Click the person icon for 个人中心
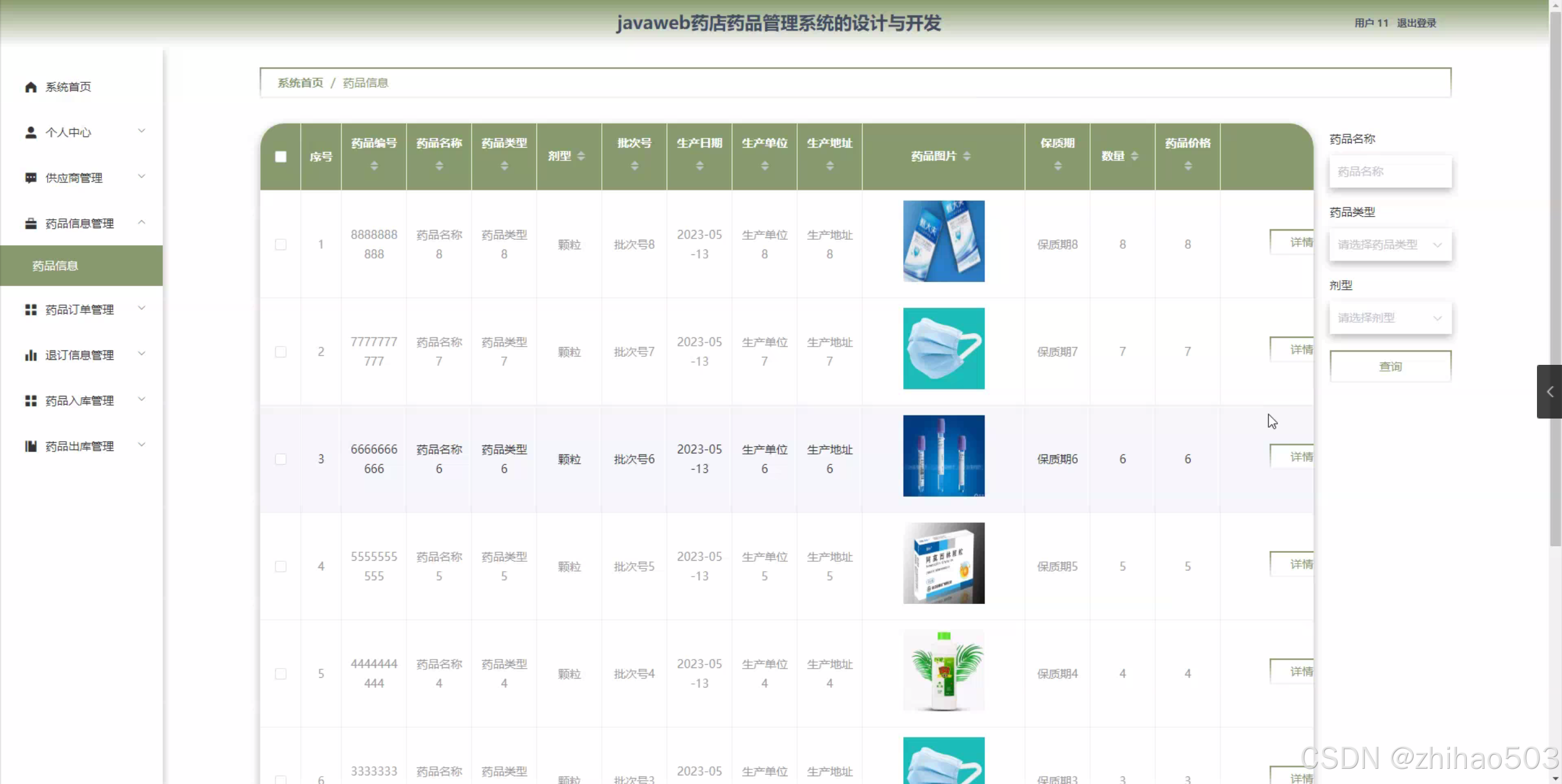Image resolution: width=1562 pixels, height=784 pixels. click(31, 132)
